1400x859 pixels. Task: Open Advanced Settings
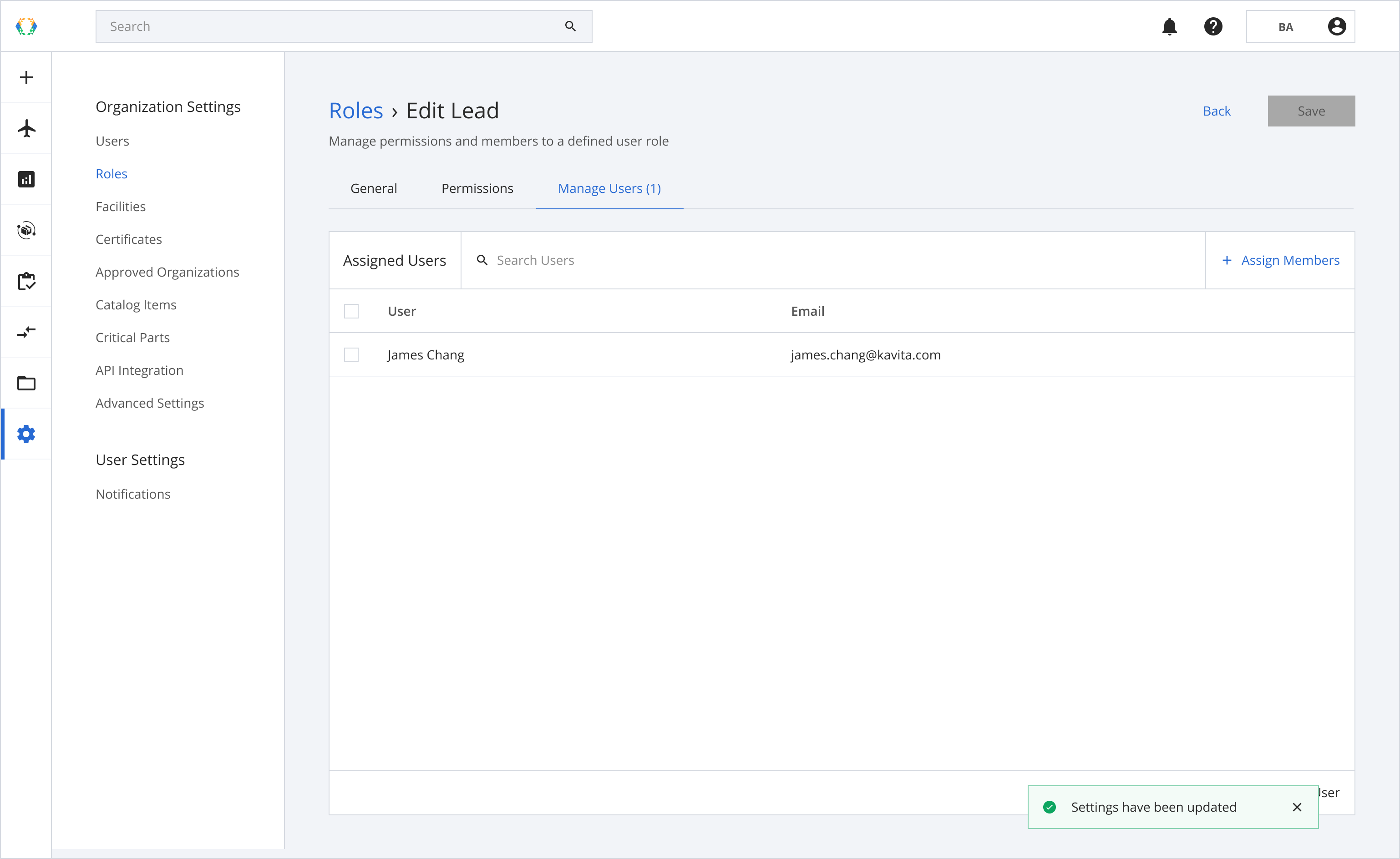pos(149,404)
